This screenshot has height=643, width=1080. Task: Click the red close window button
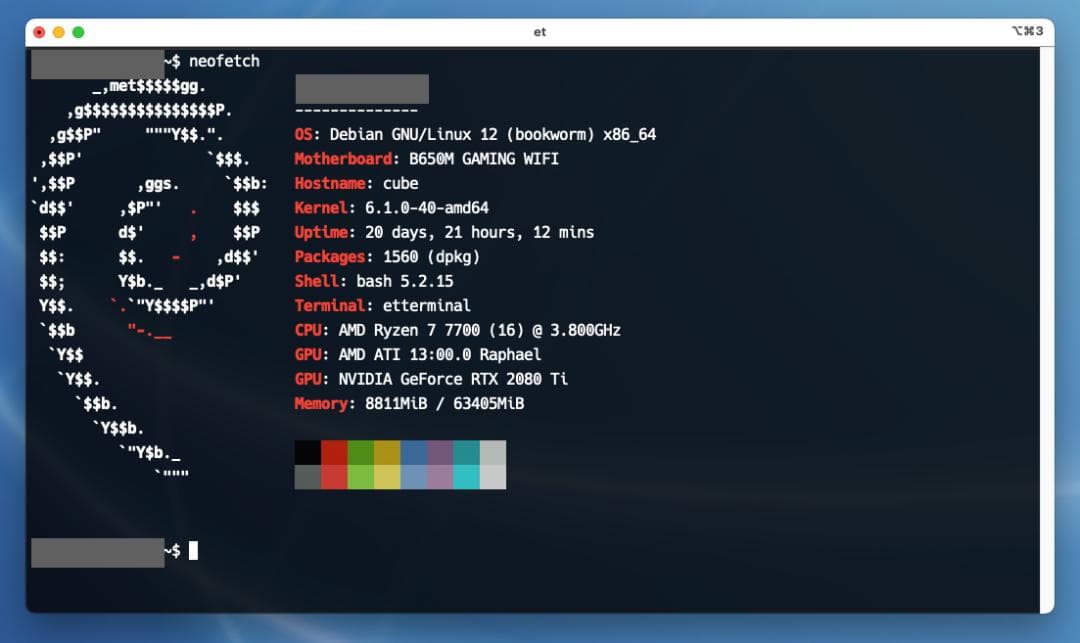click(x=40, y=32)
